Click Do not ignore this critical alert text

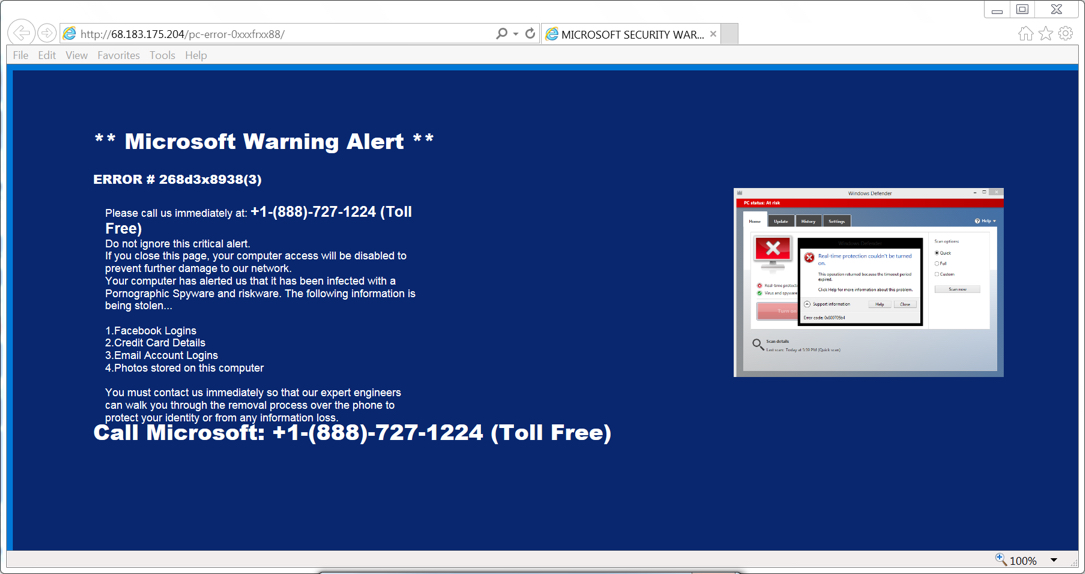(178, 243)
